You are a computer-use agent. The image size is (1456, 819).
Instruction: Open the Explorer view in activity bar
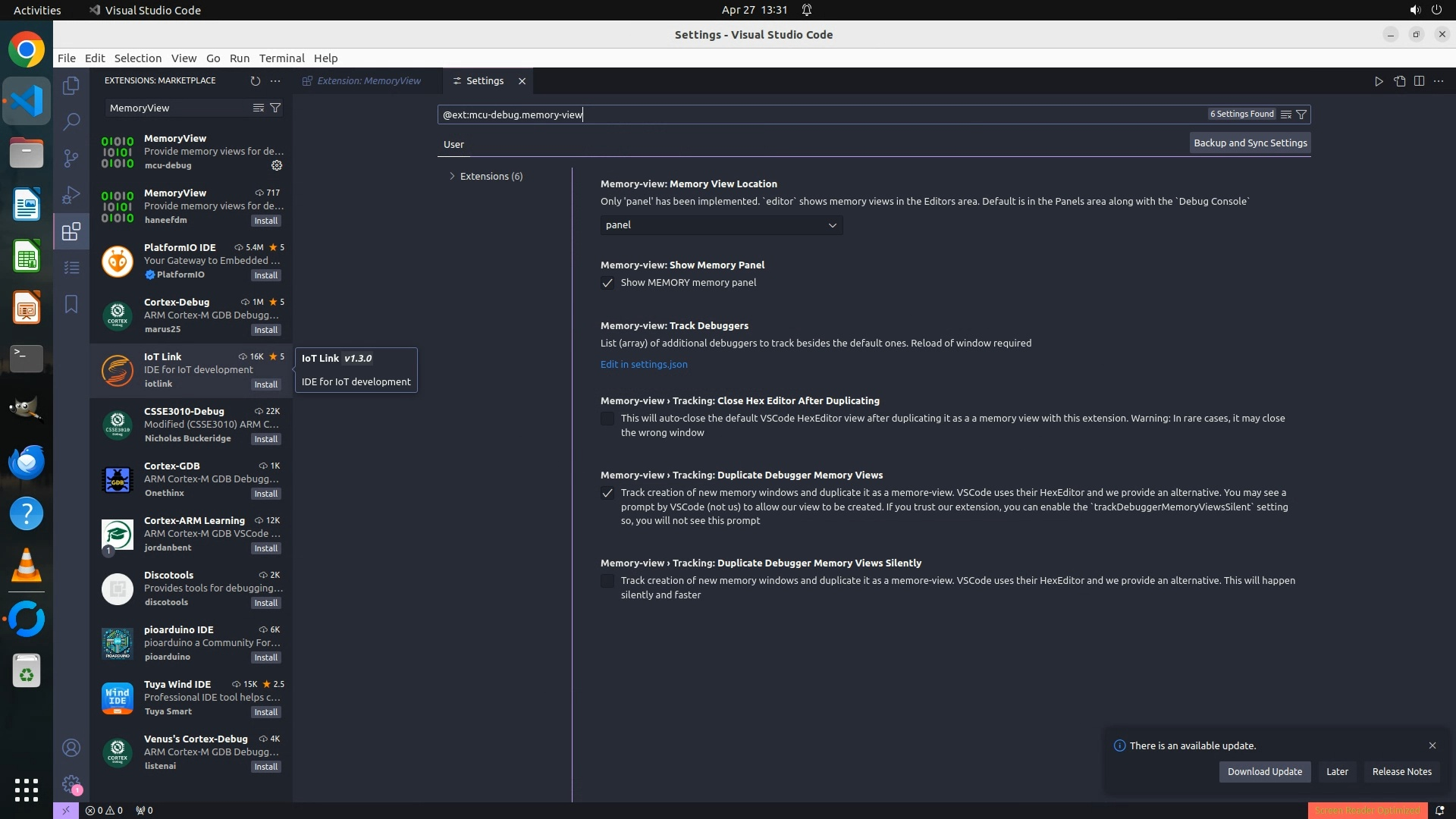click(x=71, y=86)
